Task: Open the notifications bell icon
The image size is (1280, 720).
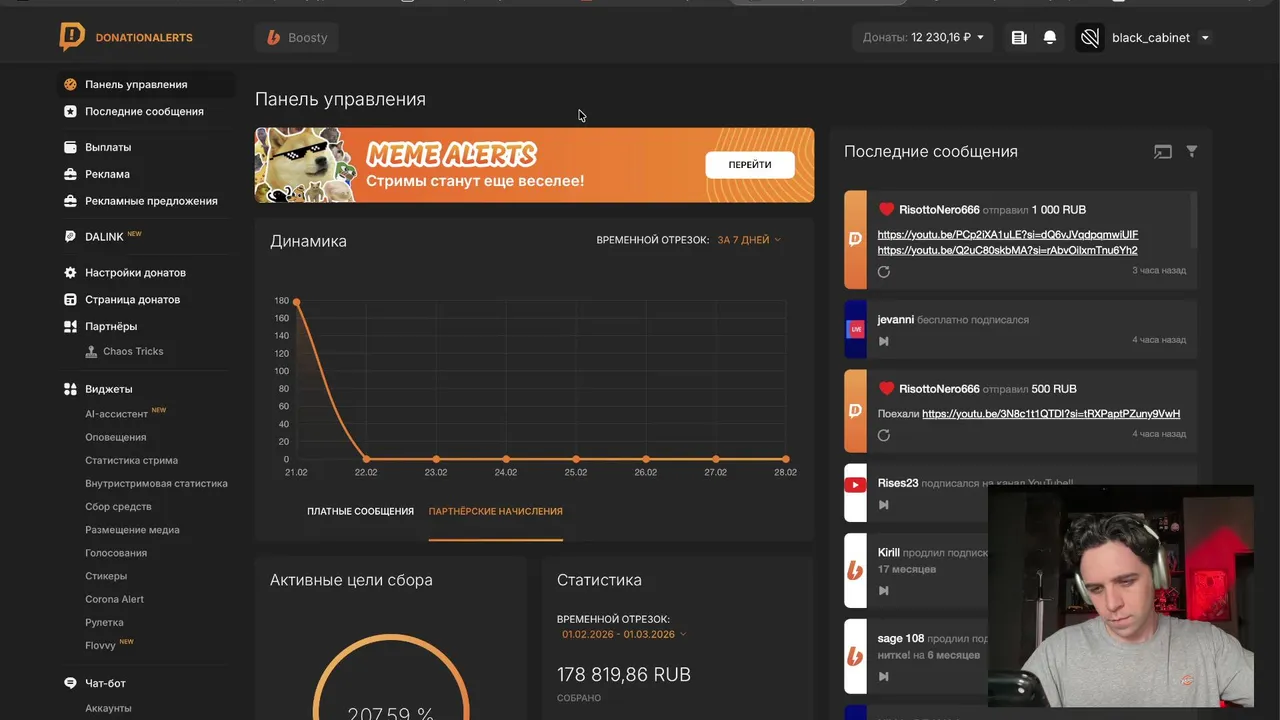Action: 1050,38
